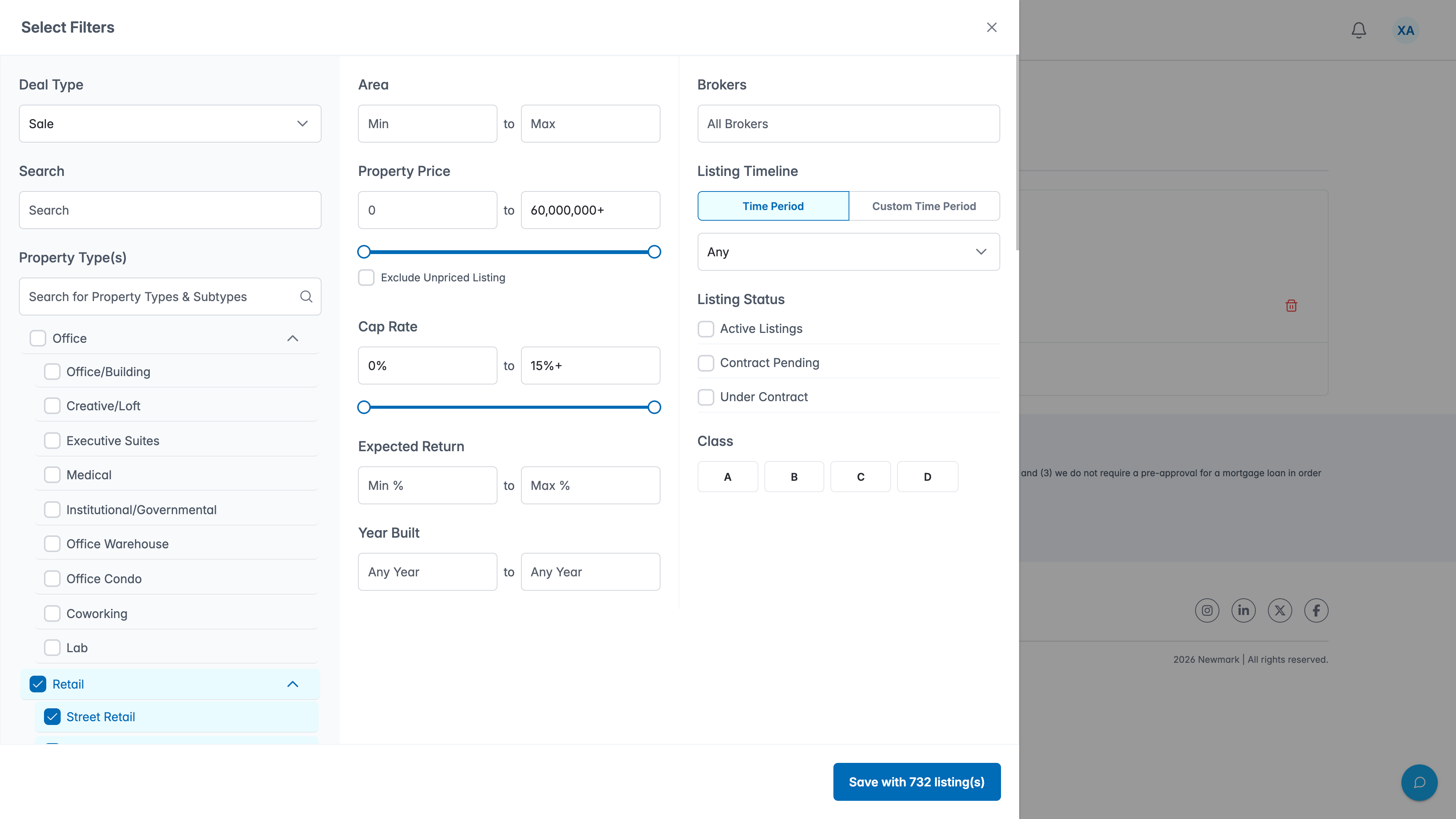Collapse the Retail category chevron
Viewport: 1456px width, 819px height.
click(x=292, y=684)
